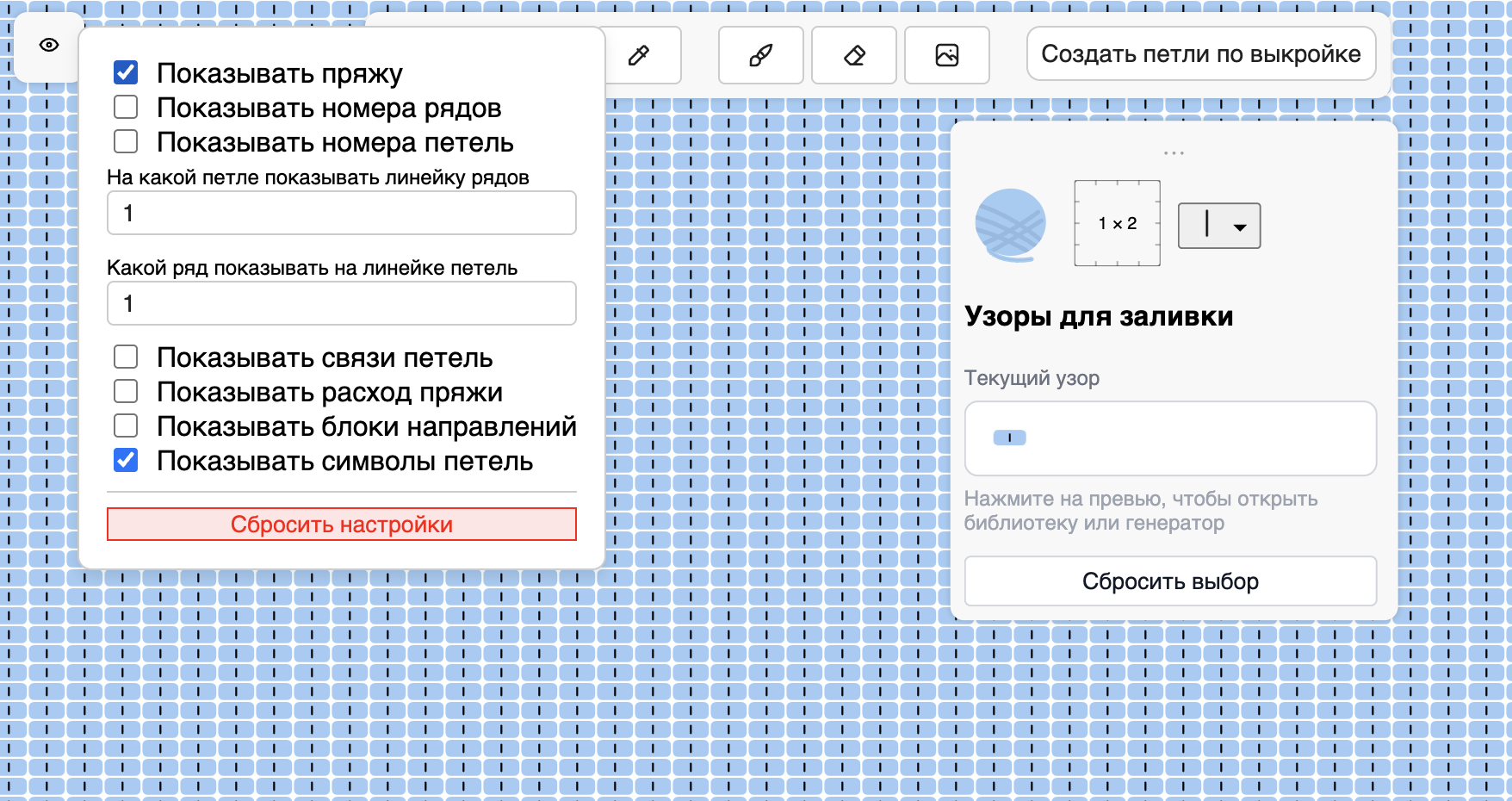1512x801 pixels.
Task: Click the blue yarn ball icon
Action: [1009, 224]
